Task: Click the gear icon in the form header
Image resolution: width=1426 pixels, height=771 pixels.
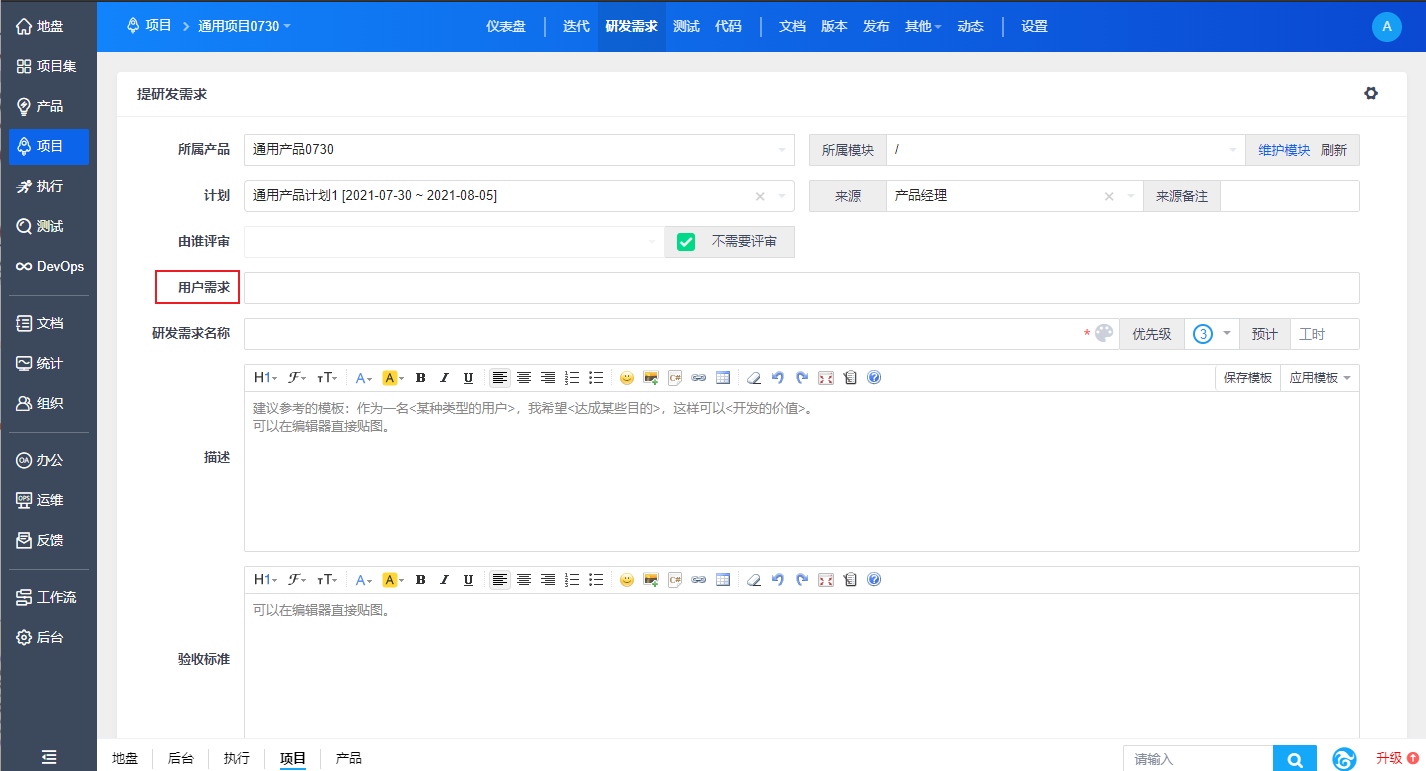Action: point(1370,93)
